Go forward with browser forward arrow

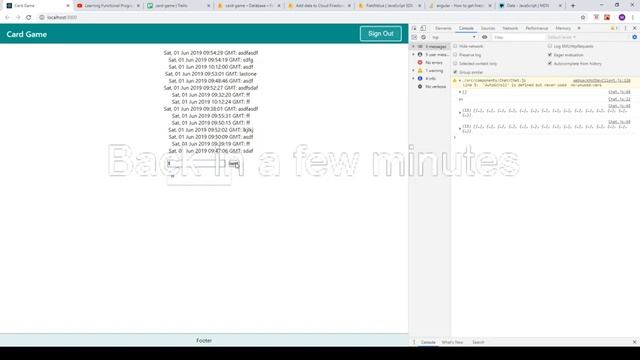18,17
